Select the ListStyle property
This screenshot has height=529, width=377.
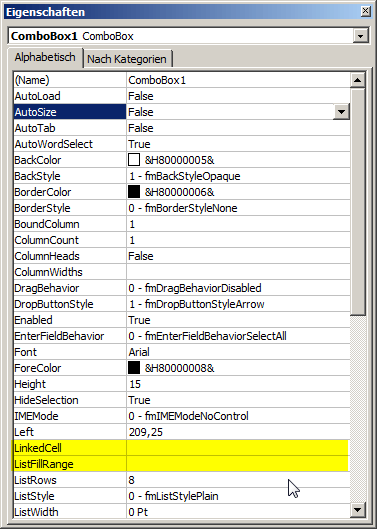(70, 496)
